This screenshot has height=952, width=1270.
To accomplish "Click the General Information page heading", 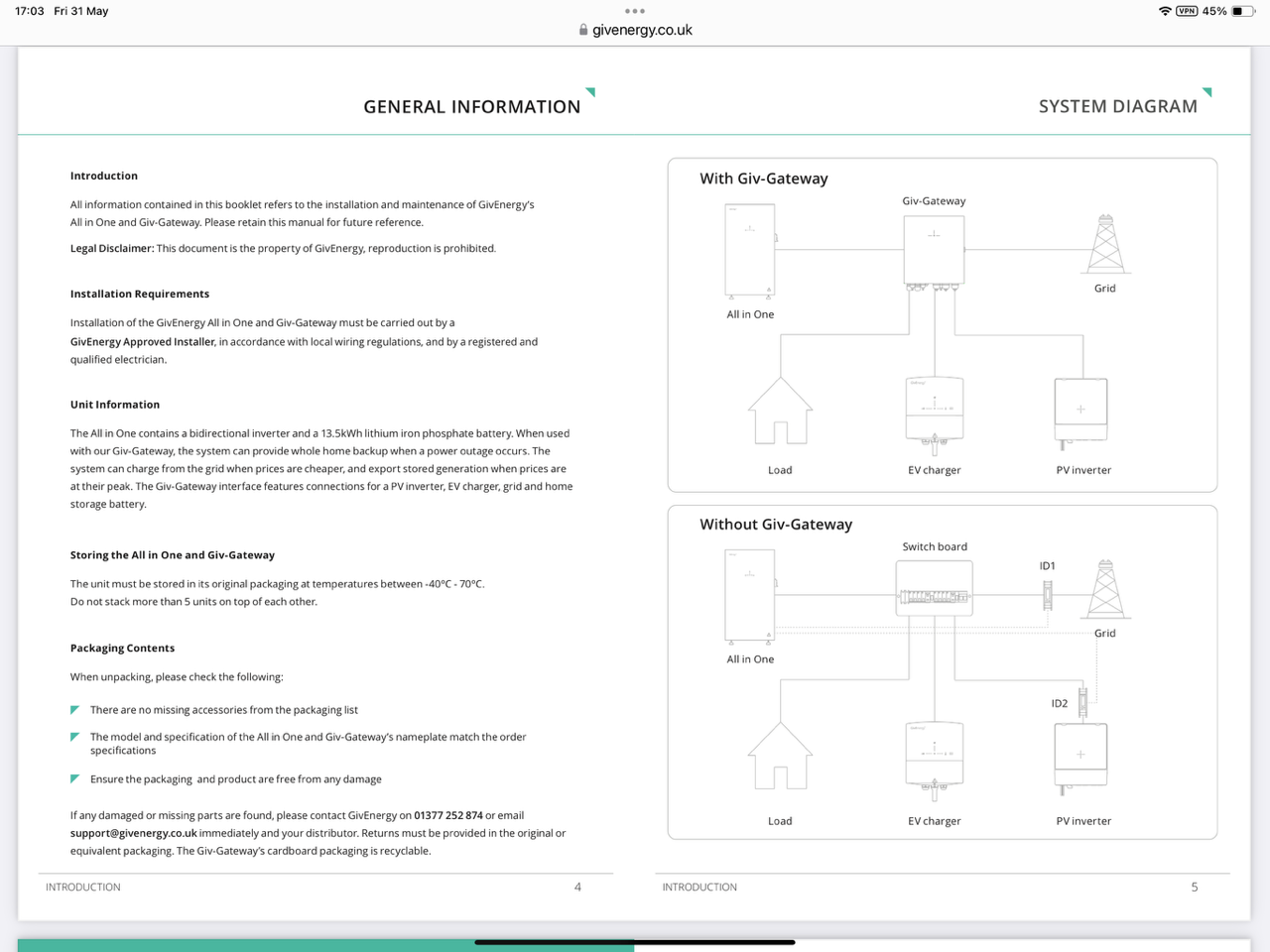I will [x=472, y=107].
